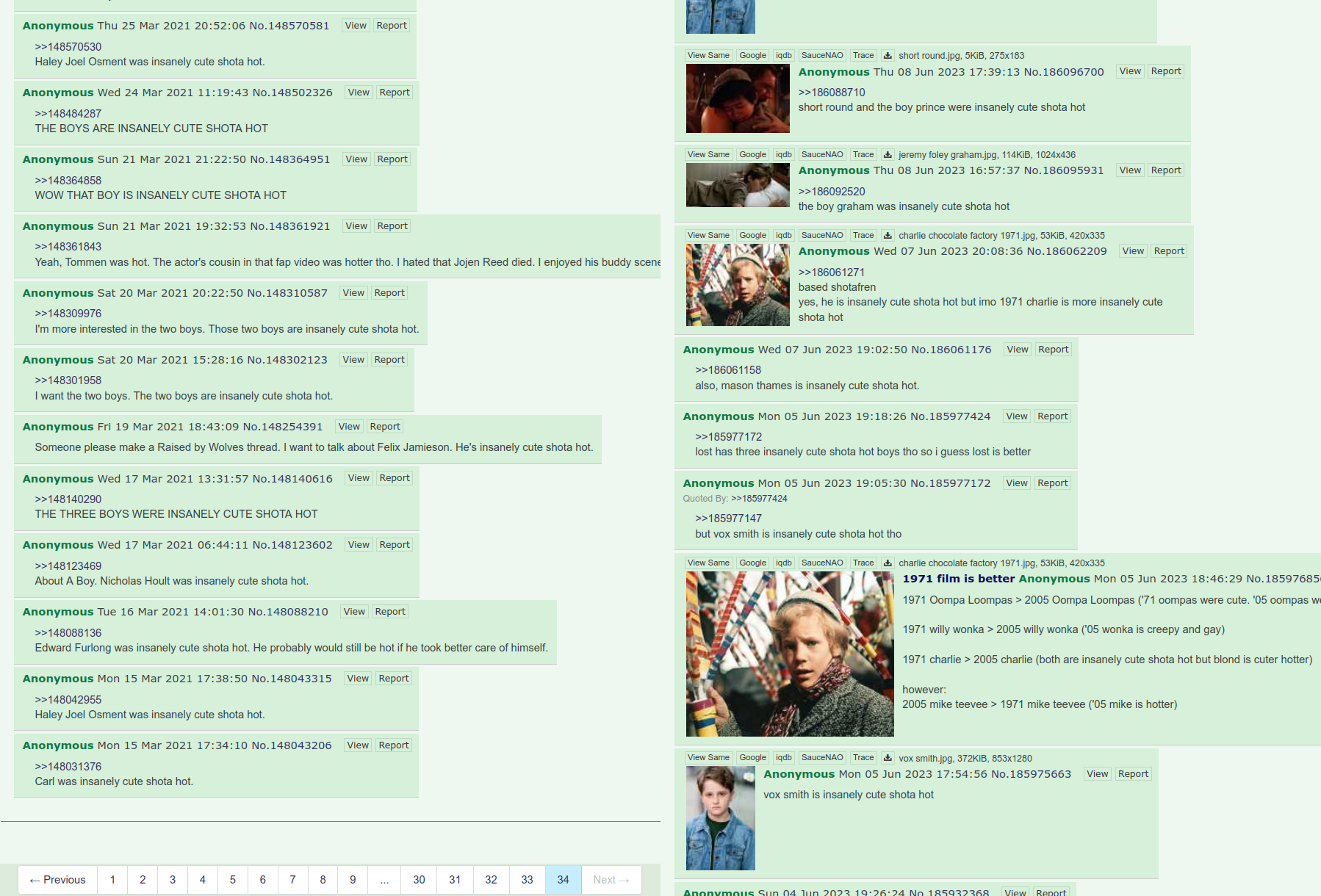Image resolution: width=1321 pixels, height=896 pixels.
Task: Open results page 33
Action: tap(527, 880)
